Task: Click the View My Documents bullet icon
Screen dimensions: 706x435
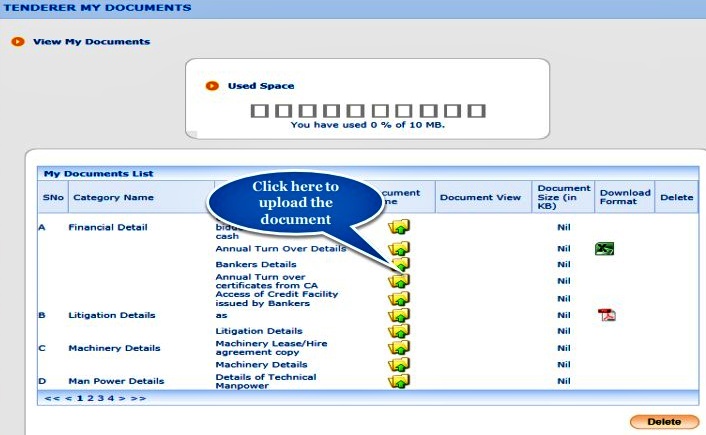Action: point(18,42)
